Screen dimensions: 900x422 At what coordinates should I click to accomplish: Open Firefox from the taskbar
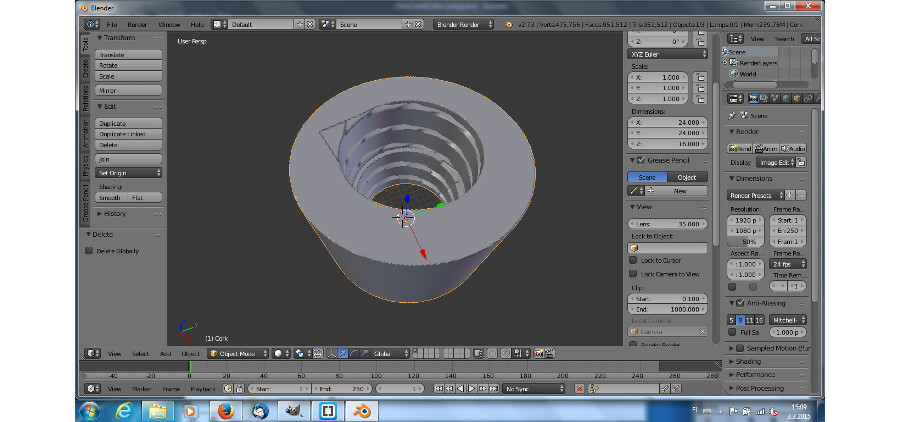[x=225, y=410]
